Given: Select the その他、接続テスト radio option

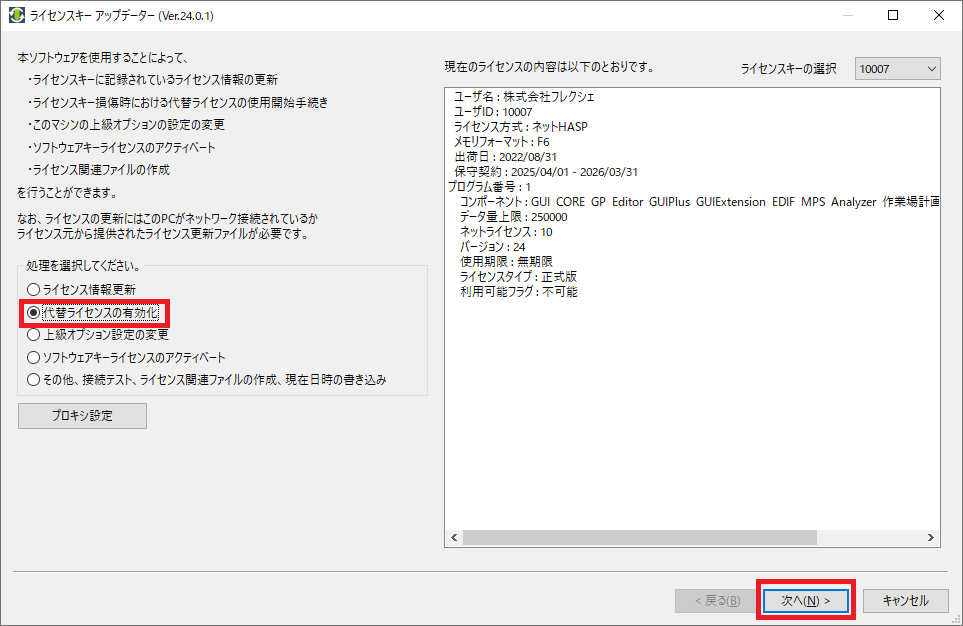Looking at the screenshot, I should pyautogui.click(x=34, y=380).
